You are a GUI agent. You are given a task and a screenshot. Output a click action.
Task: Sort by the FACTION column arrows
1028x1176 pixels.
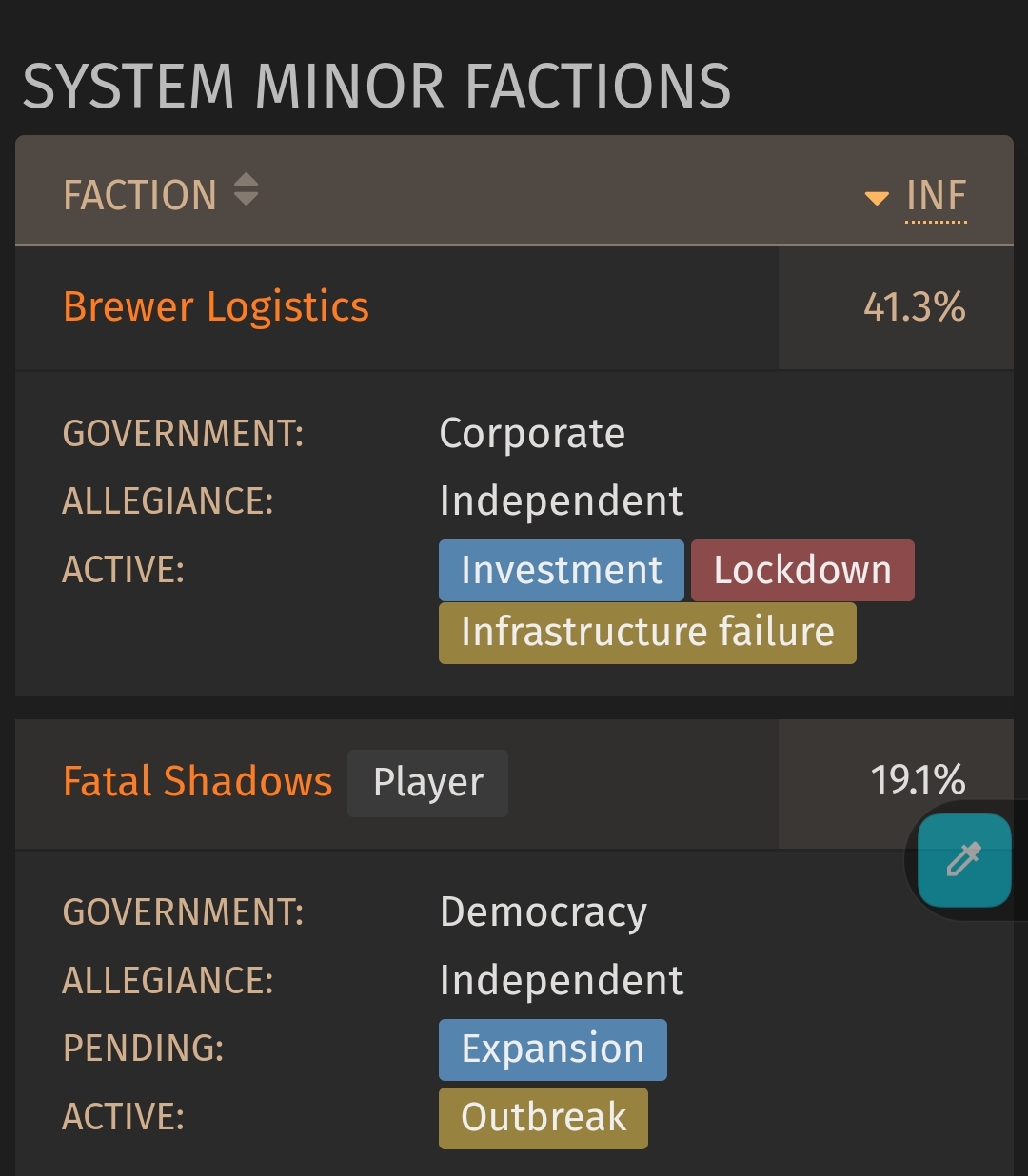(246, 189)
